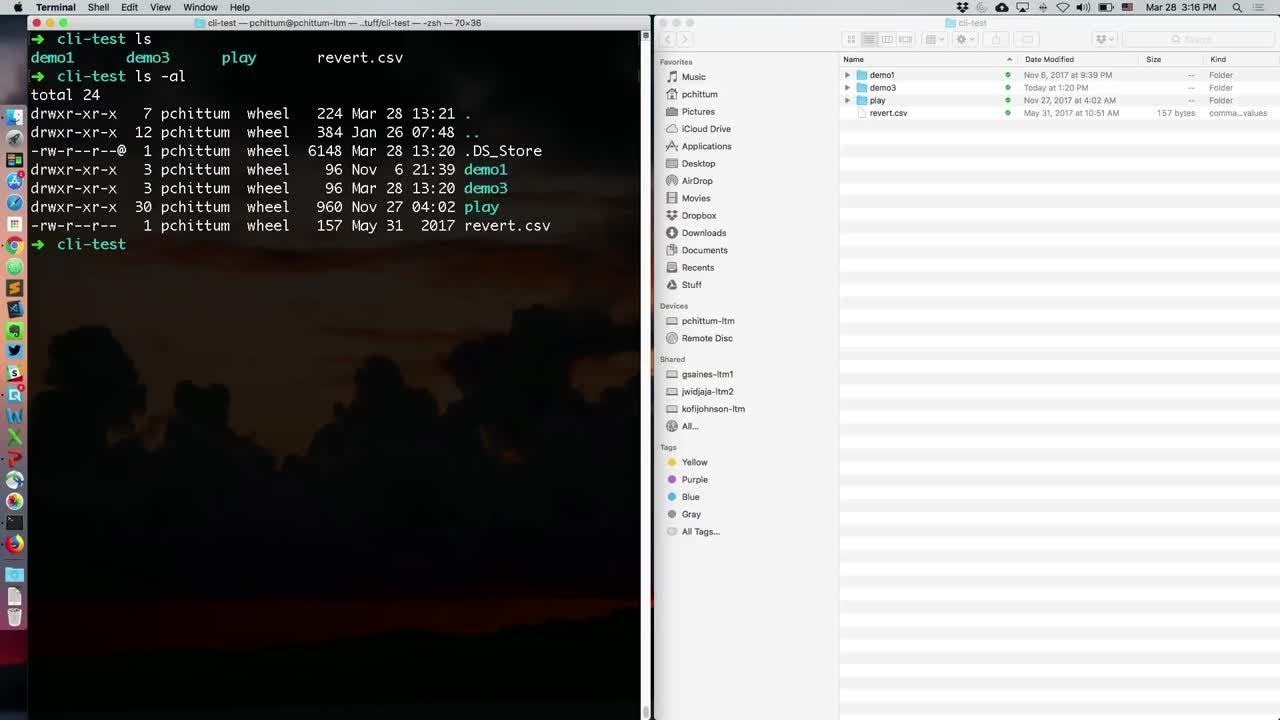Open the Help menu
Screen dimensions: 1280x720
(x=239, y=7)
